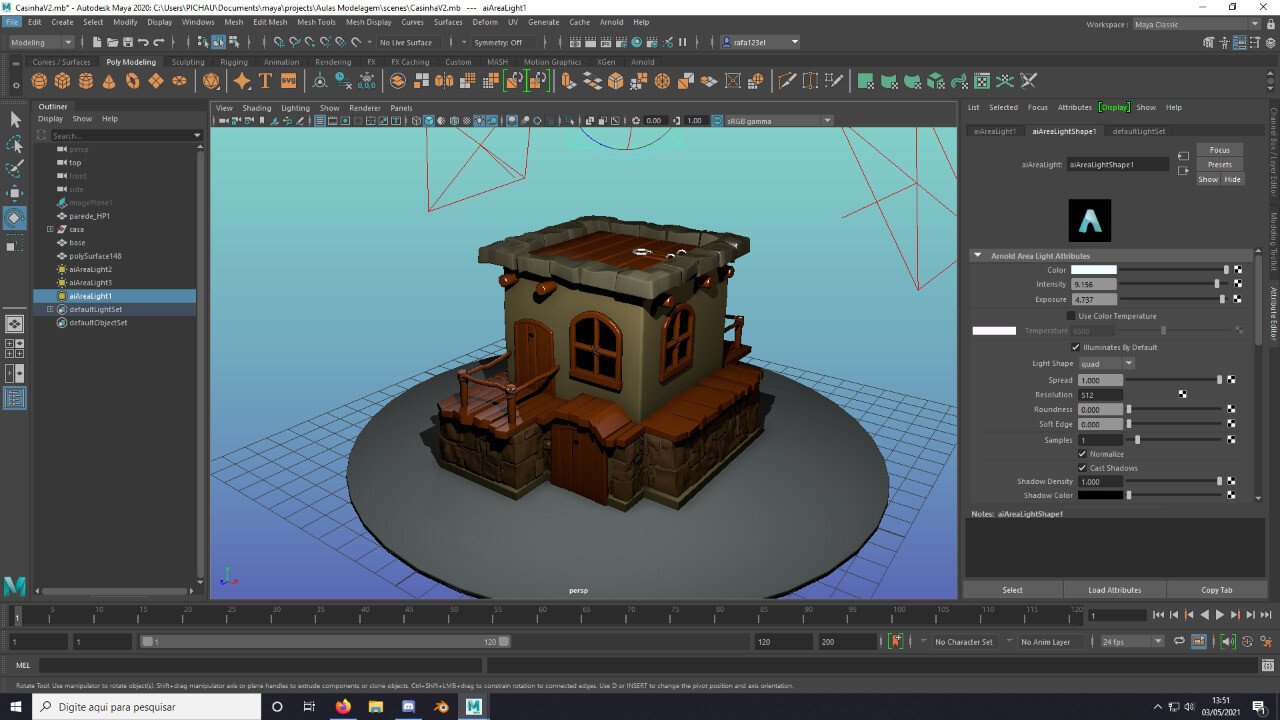
Task: Select the Type tool on the shelf
Action: (264, 81)
